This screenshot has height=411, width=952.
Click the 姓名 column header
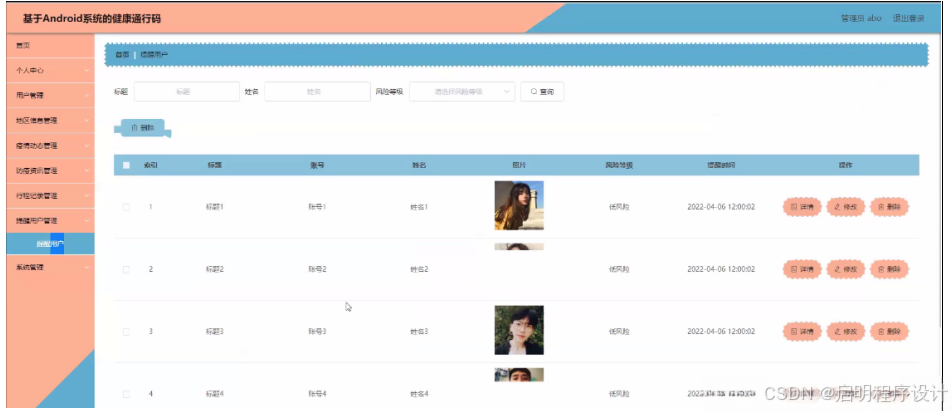click(x=419, y=165)
